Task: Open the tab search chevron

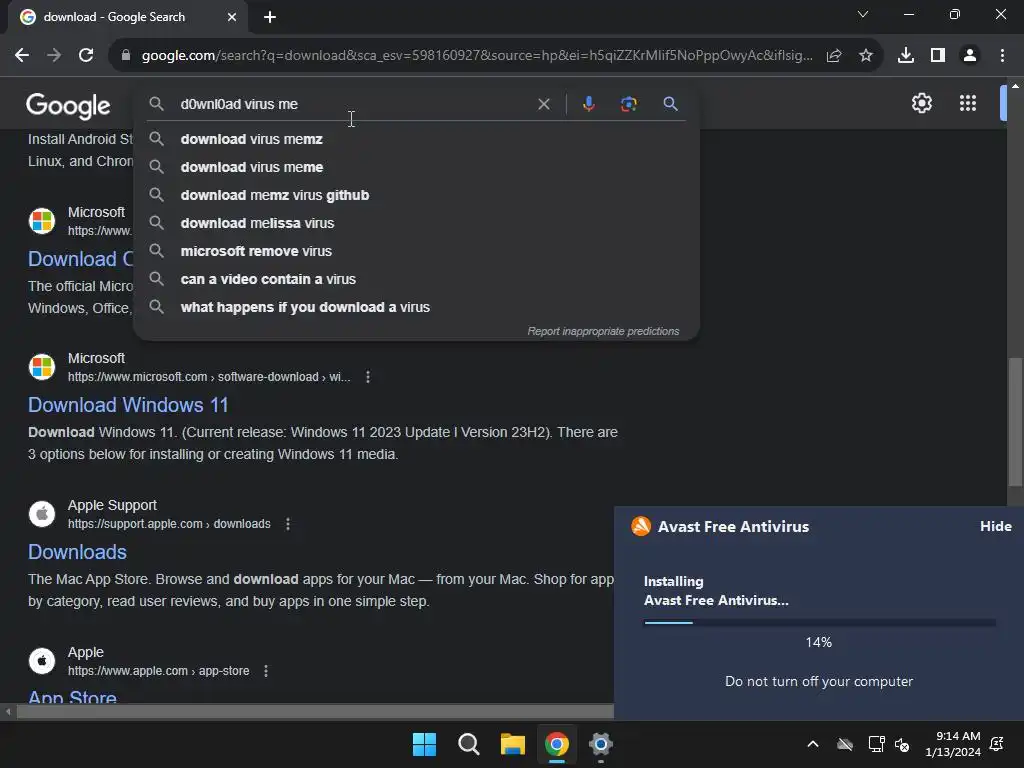Action: point(863,14)
